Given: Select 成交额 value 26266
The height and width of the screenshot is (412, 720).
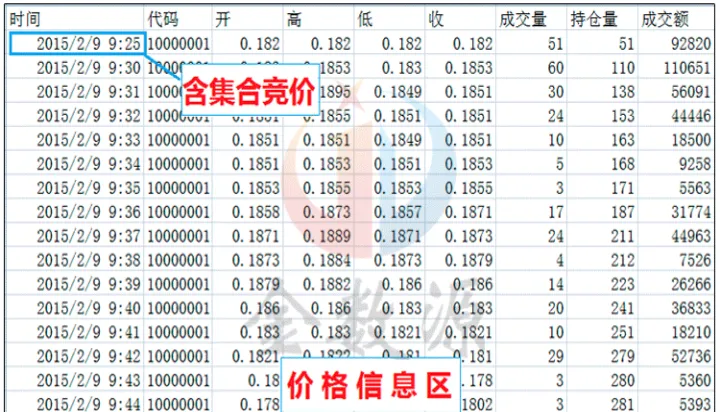Looking at the screenshot, I should pos(691,284).
